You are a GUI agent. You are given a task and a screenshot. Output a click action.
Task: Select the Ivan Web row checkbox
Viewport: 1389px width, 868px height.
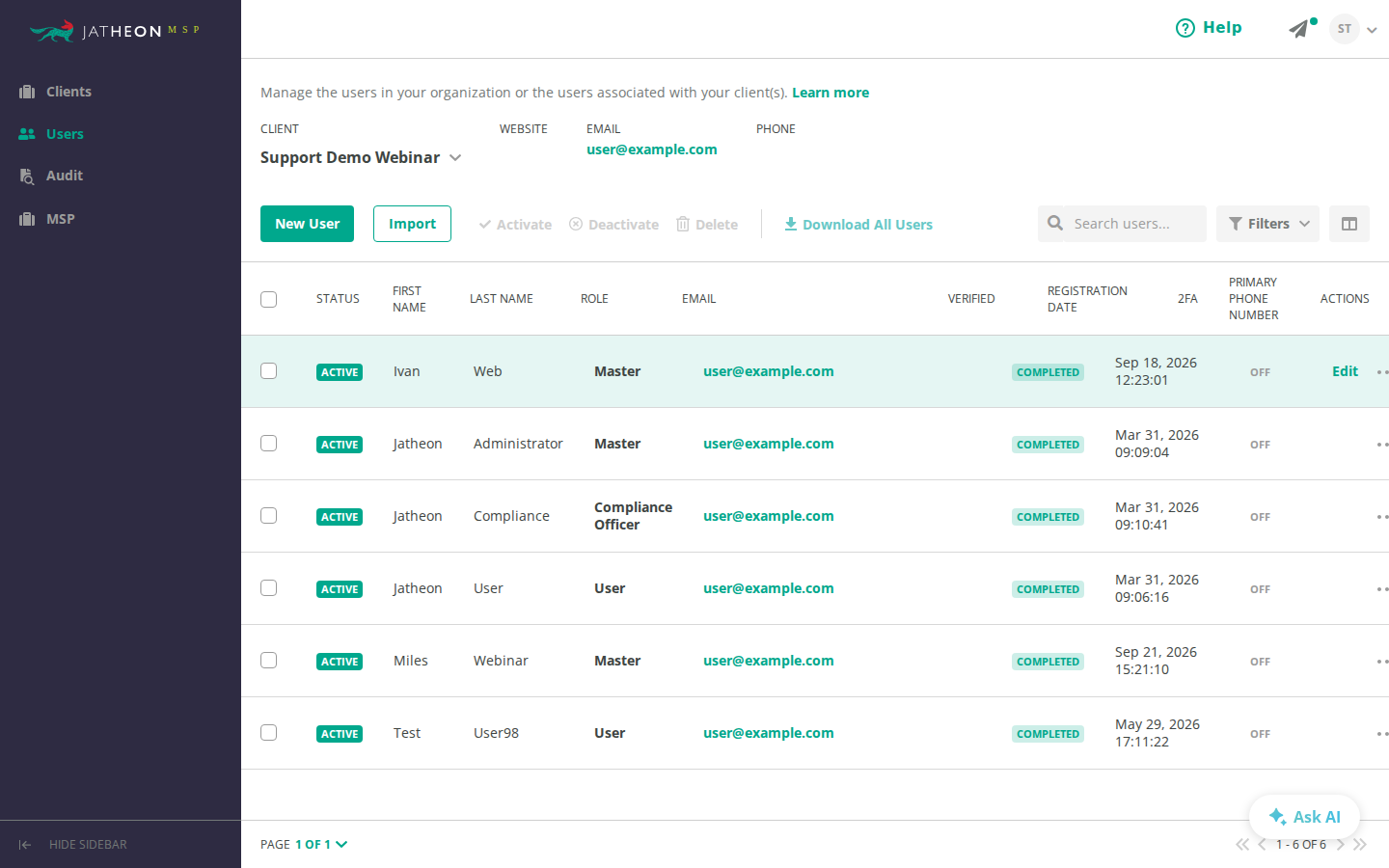(x=269, y=371)
